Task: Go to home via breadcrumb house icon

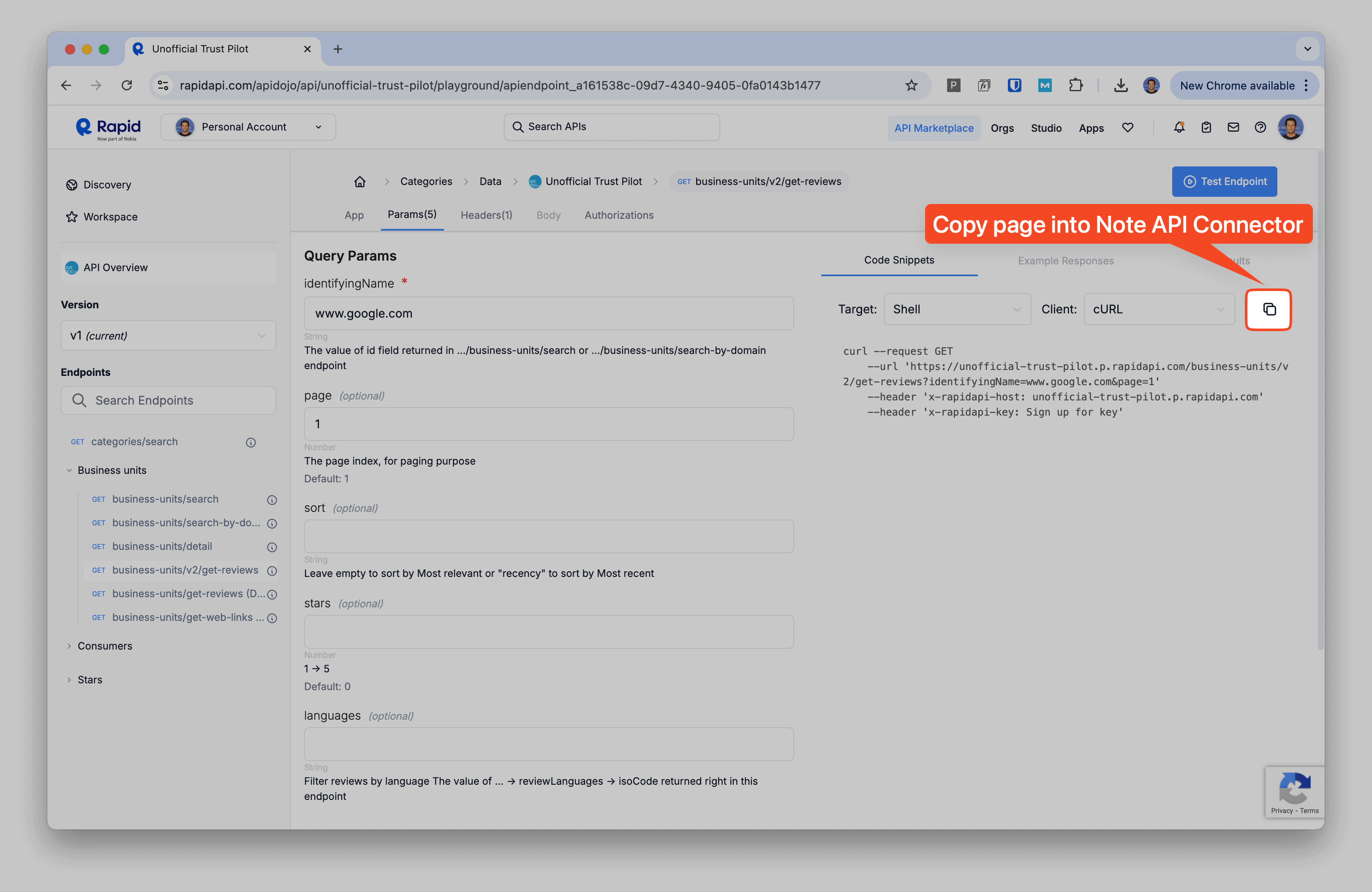Action: point(360,182)
